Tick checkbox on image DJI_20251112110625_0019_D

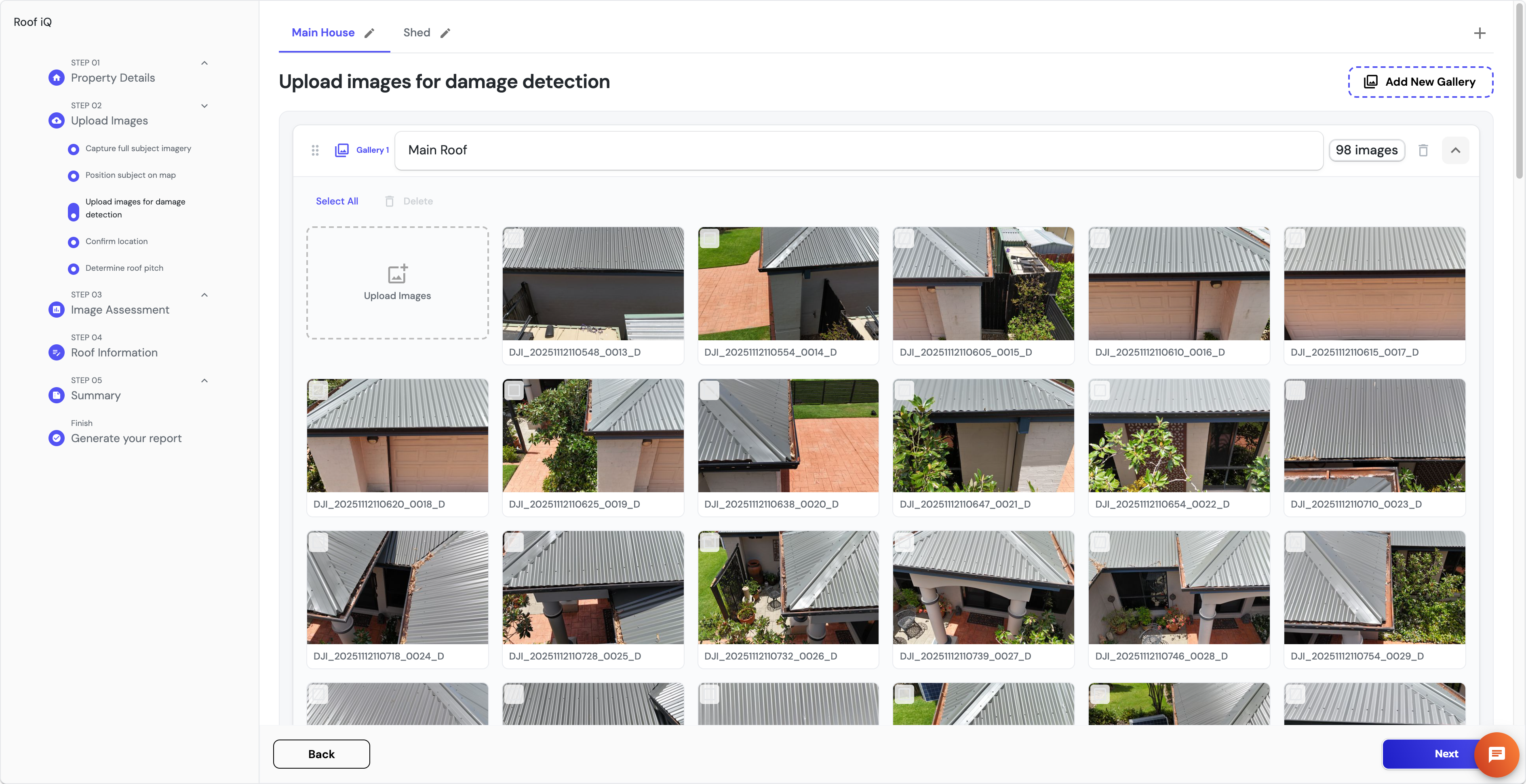point(514,390)
